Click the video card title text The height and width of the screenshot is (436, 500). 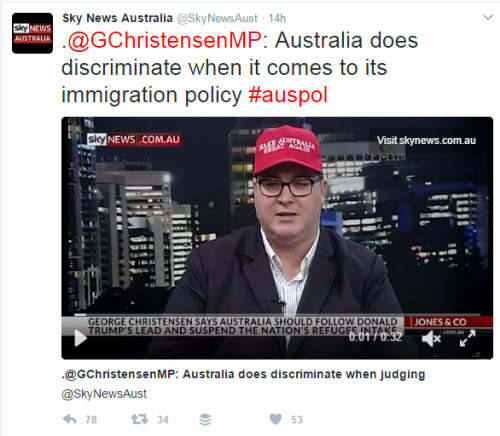[243, 374]
